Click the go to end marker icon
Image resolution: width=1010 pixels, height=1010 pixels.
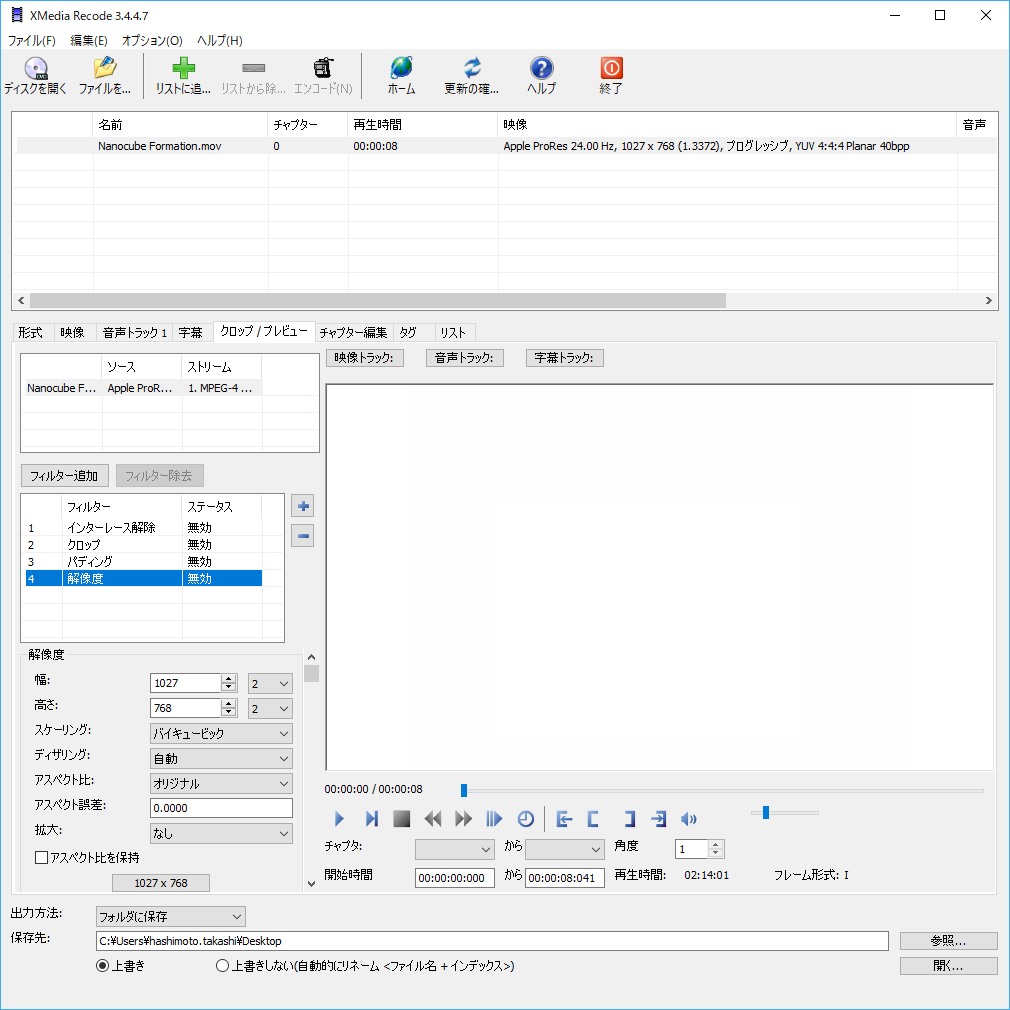click(658, 819)
